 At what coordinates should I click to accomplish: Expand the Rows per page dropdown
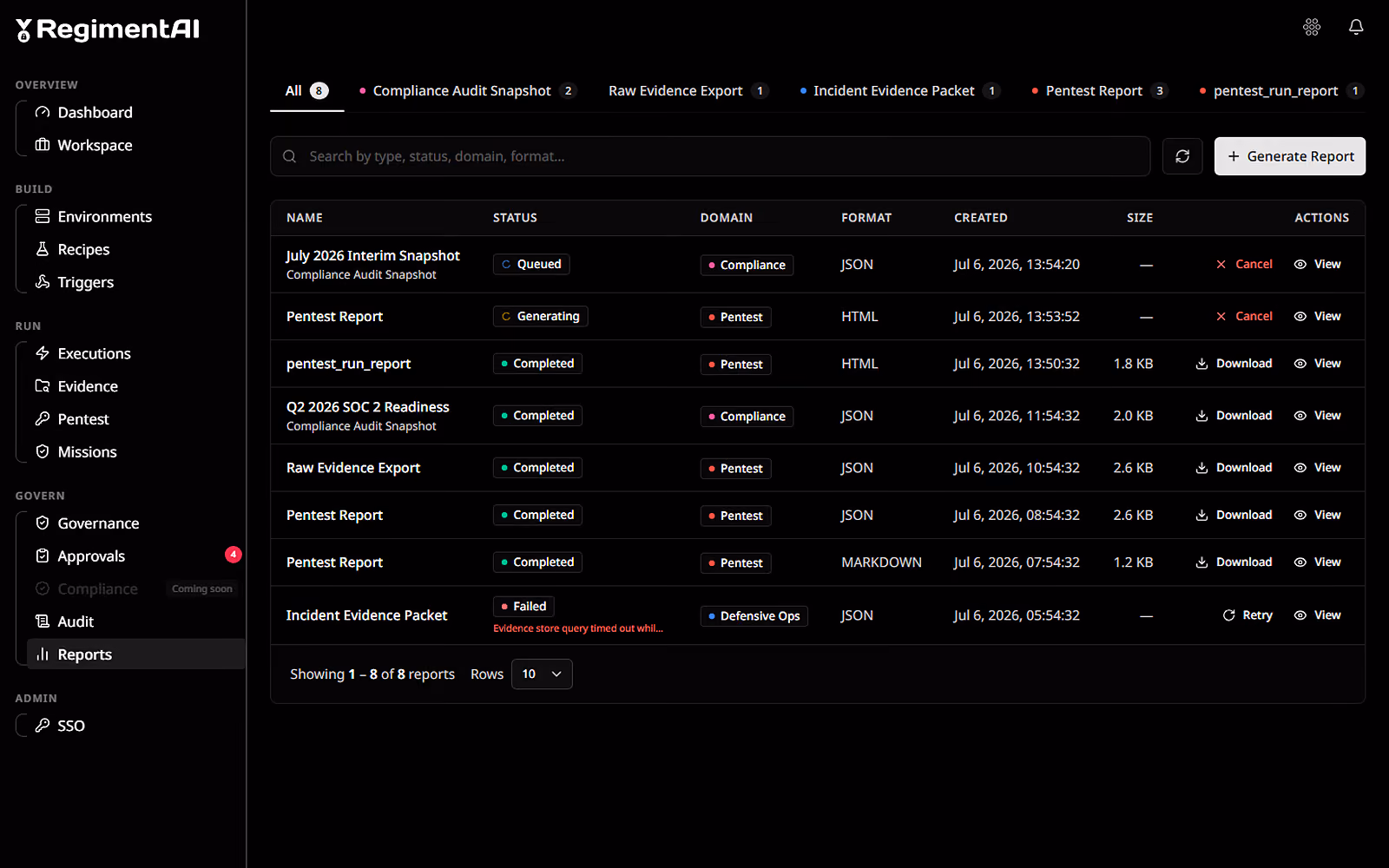pyautogui.click(x=542, y=674)
